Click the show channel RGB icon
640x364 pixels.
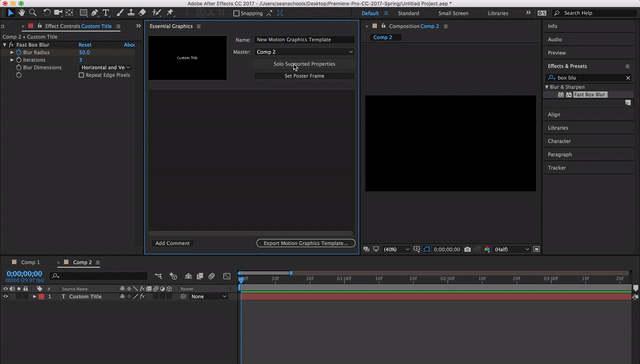point(487,249)
